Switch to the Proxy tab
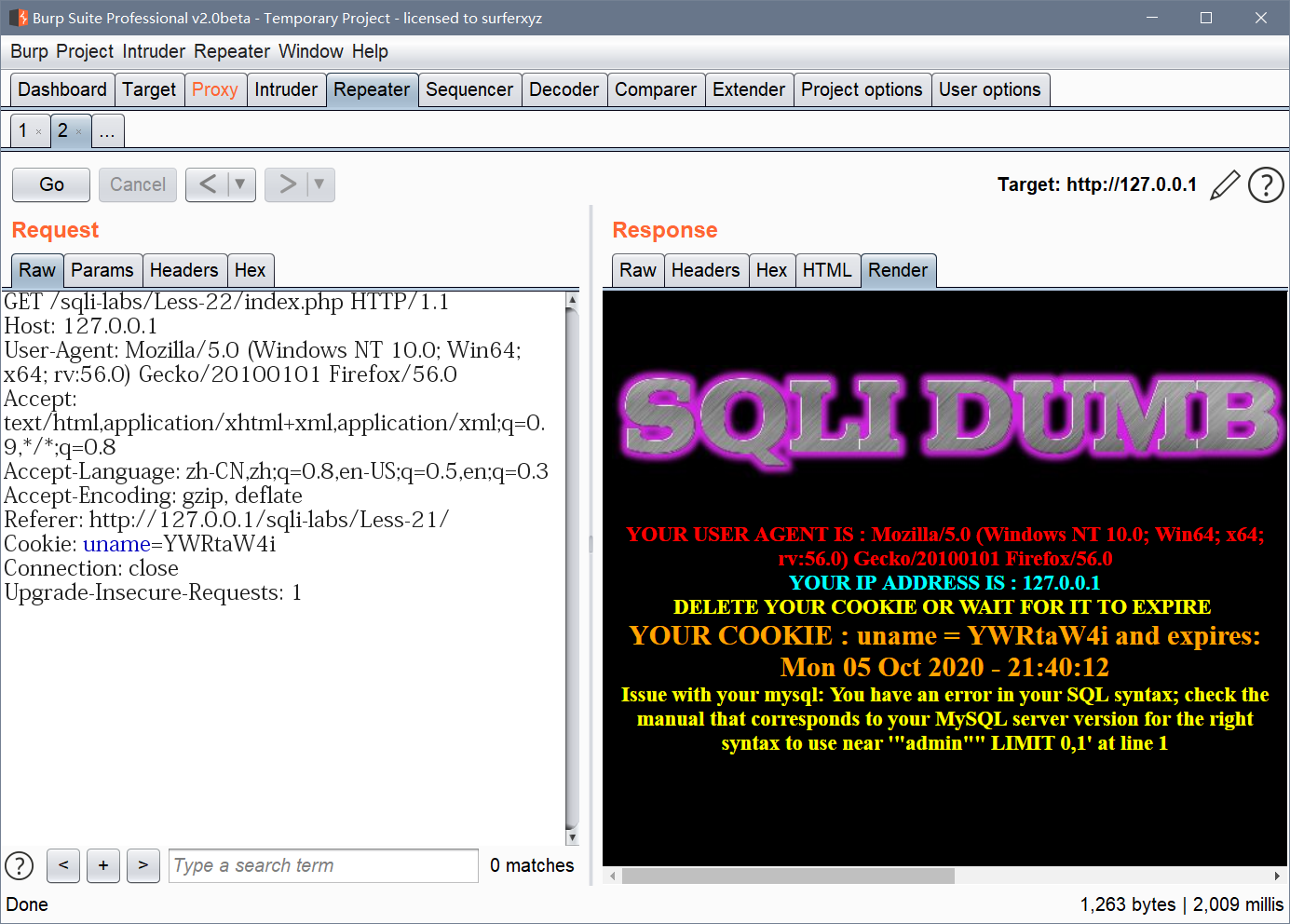 tap(215, 89)
